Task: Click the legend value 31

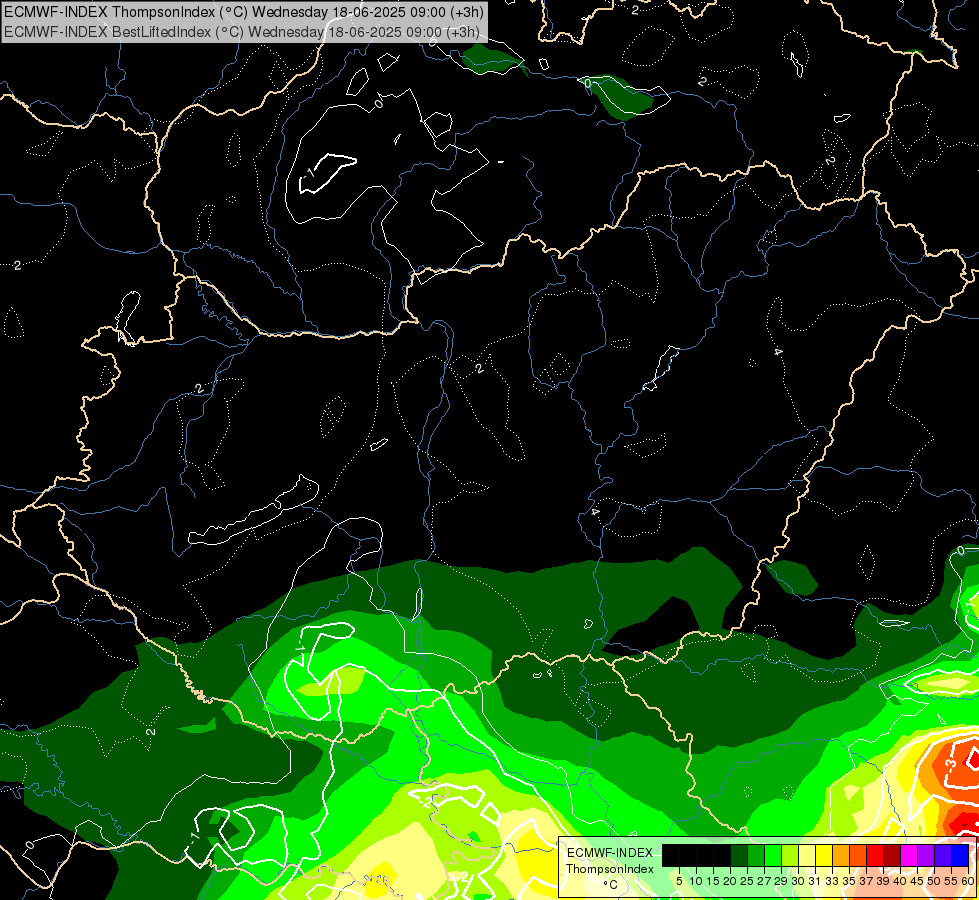Action: tap(815, 881)
